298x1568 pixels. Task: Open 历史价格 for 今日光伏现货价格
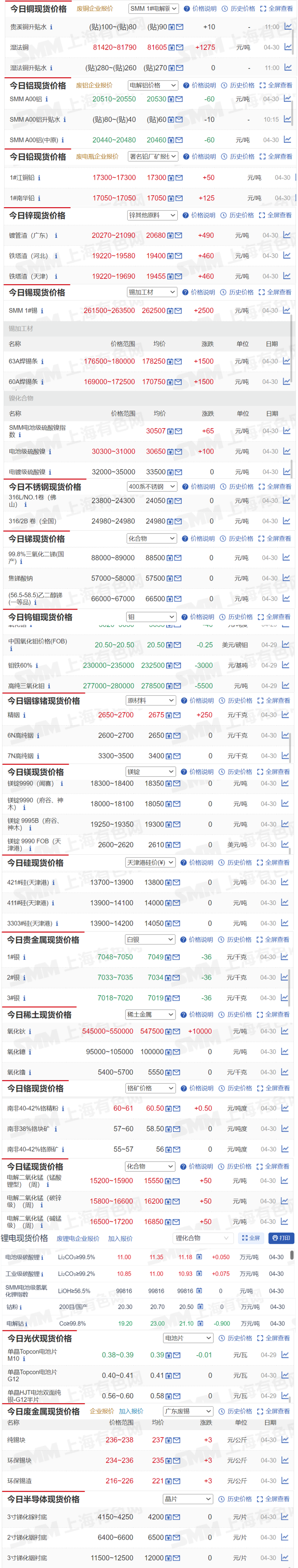pos(235,1338)
